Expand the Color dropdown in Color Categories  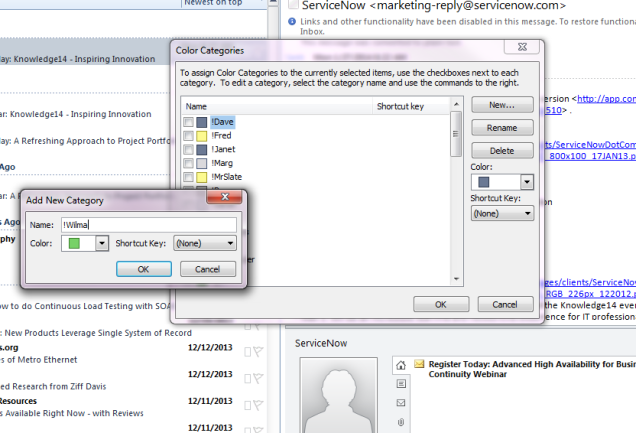coord(527,182)
